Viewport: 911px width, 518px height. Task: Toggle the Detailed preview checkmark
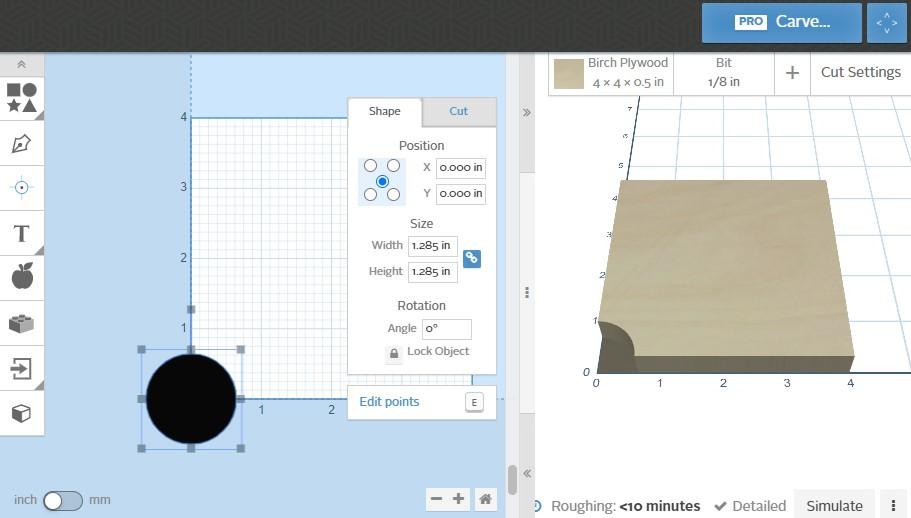coord(720,506)
